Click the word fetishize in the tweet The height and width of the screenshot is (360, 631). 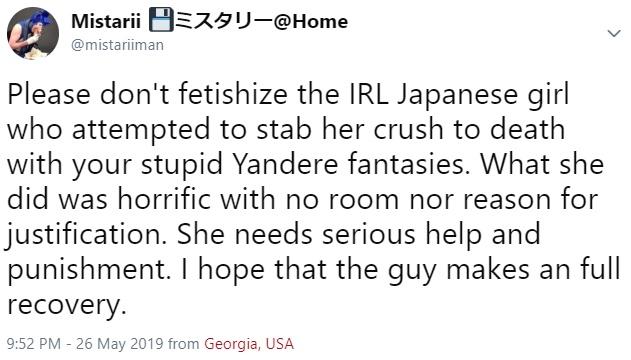point(233,94)
